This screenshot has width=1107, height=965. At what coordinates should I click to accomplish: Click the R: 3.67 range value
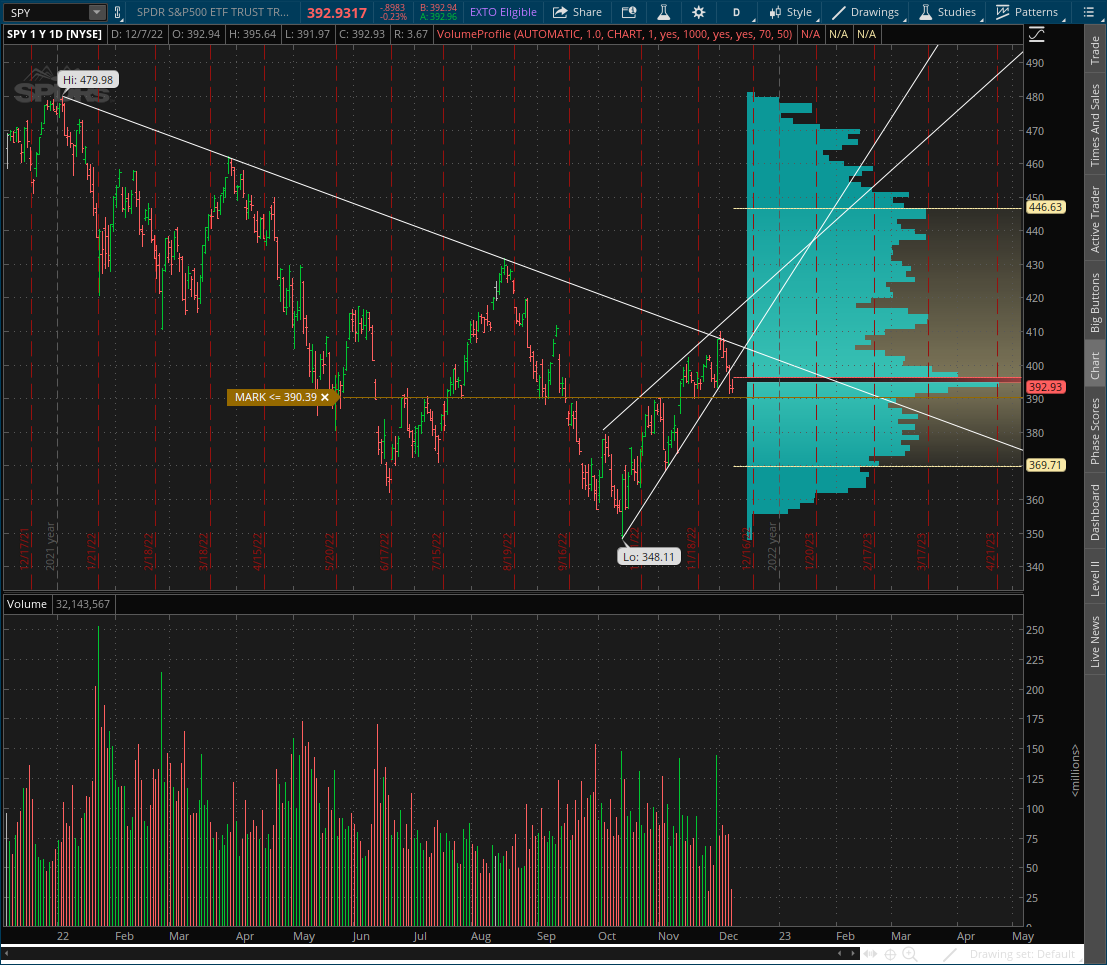[x=410, y=34]
